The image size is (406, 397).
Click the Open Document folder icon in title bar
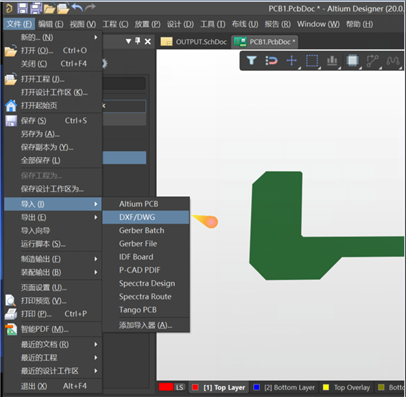click(x=49, y=8)
